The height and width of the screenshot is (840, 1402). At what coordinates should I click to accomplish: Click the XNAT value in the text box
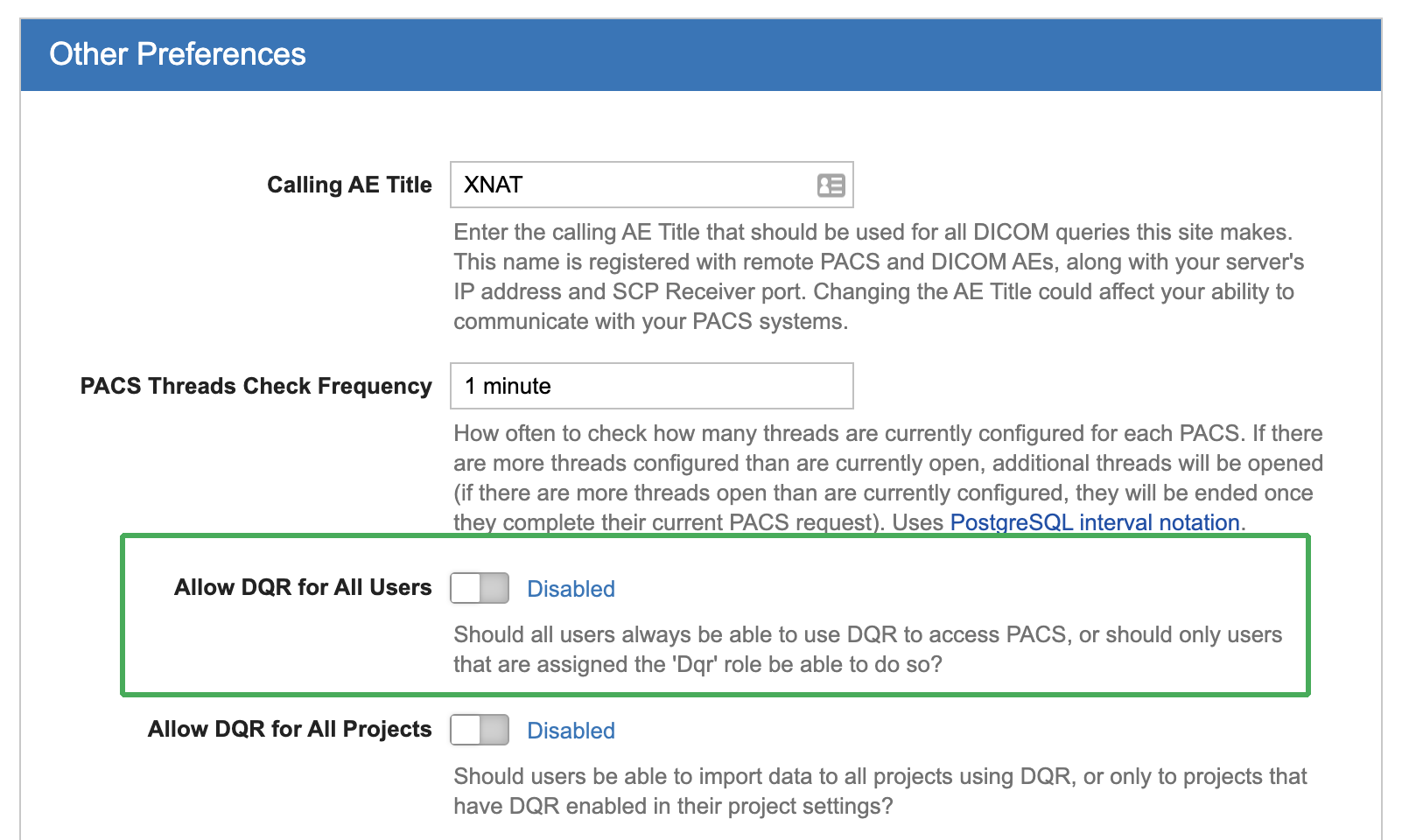click(494, 185)
